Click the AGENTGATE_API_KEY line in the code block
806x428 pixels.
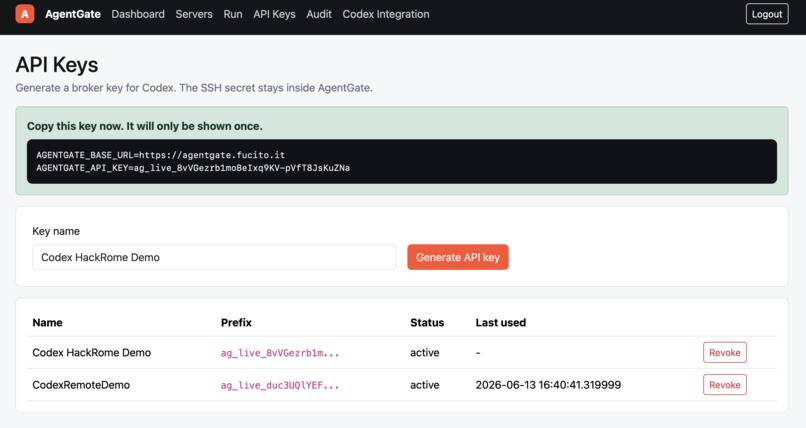point(193,168)
